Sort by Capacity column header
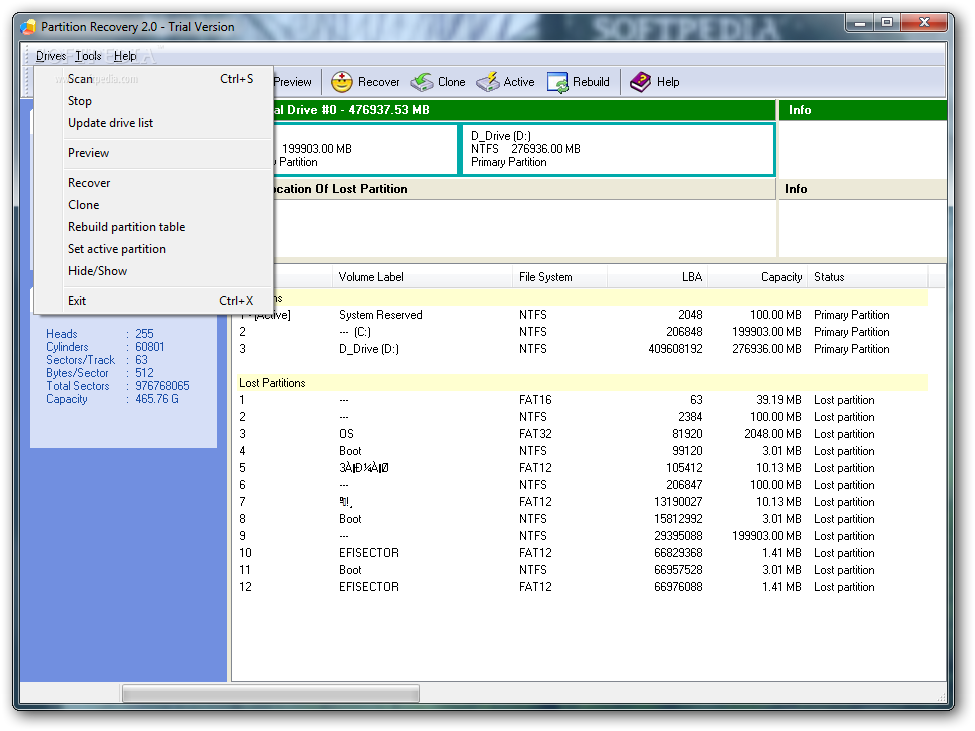The image size is (975, 731). tap(759, 277)
